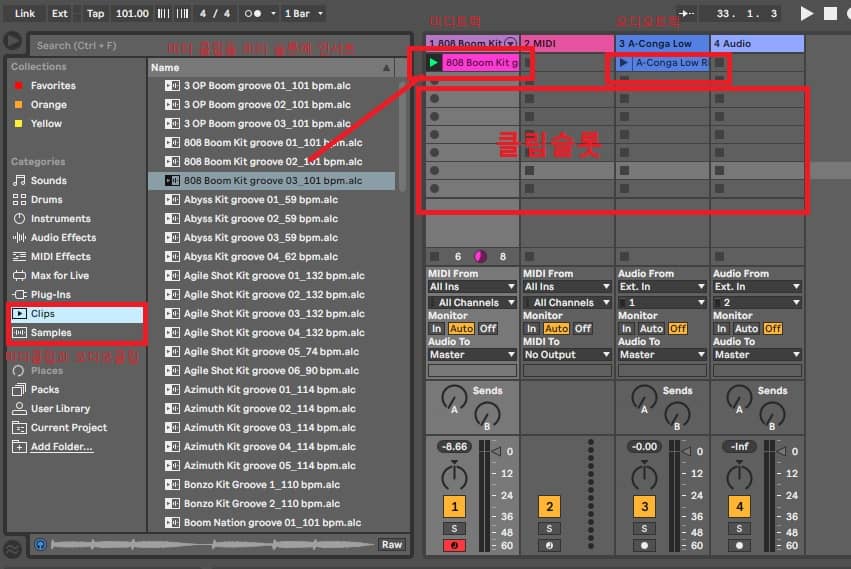Viewport: 851px width, 569px height.
Task: Toggle the metronome icon
Action: coord(252,14)
